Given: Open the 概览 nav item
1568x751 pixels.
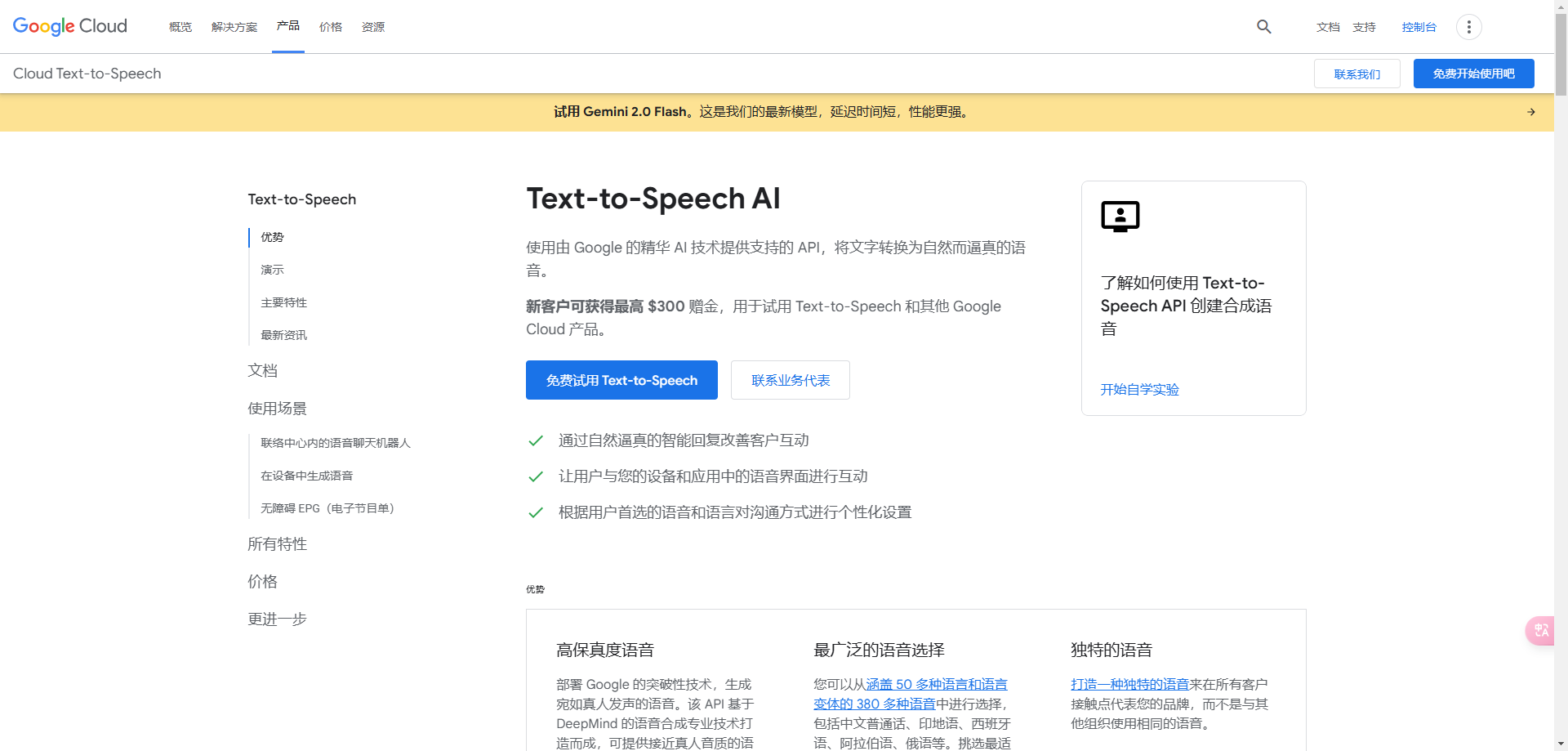Looking at the screenshot, I should pyautogui.click(x=180, y=27).
